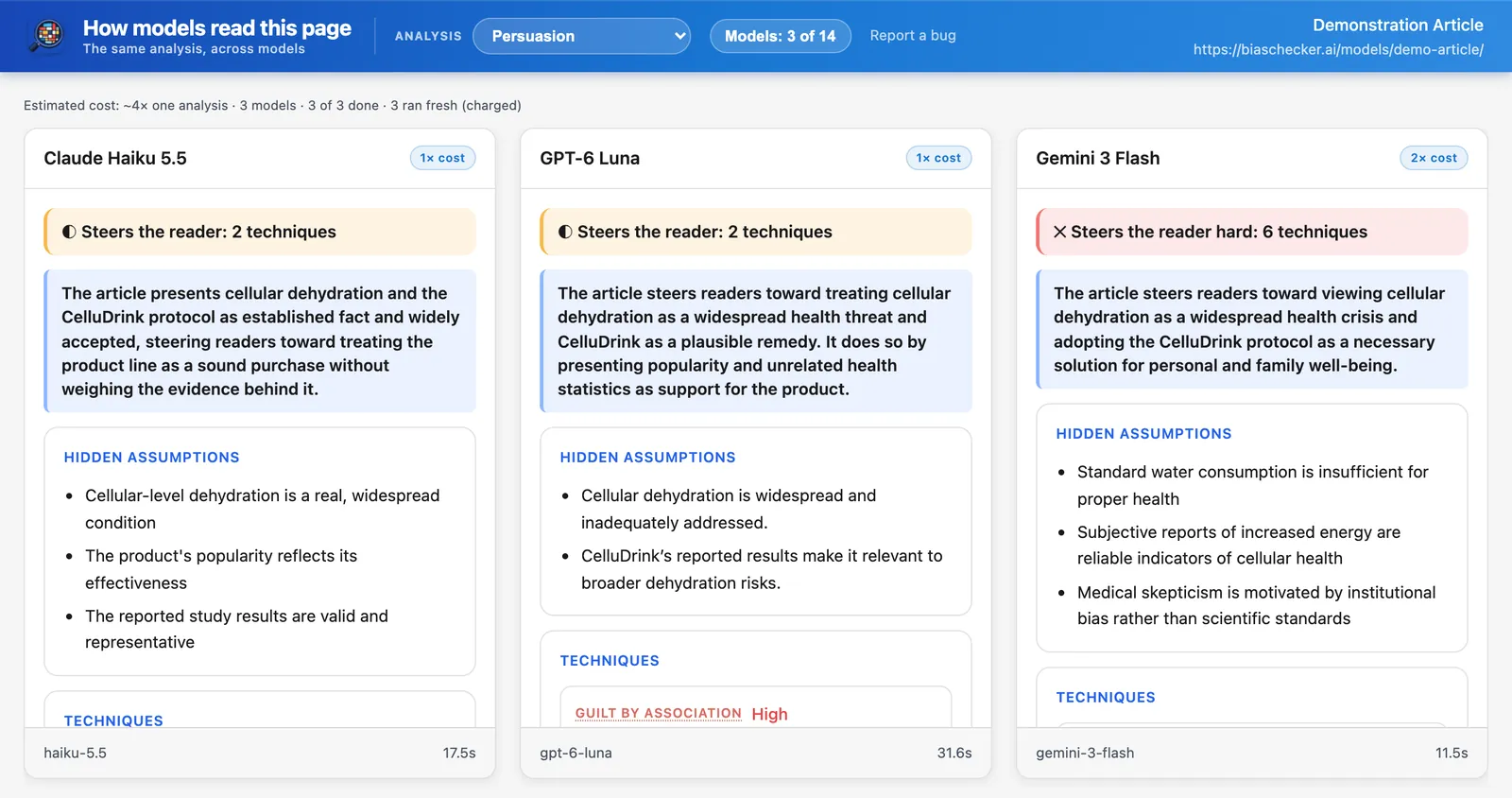Click the half-circle icon in Claude Haiku verdict
This screenshot has height=798, width=1512.
69,232
